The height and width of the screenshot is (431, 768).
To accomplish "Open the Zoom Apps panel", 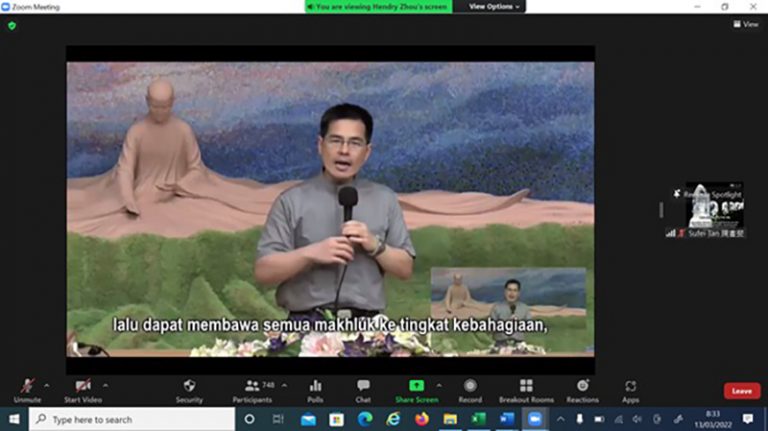I will pos(630,390).
